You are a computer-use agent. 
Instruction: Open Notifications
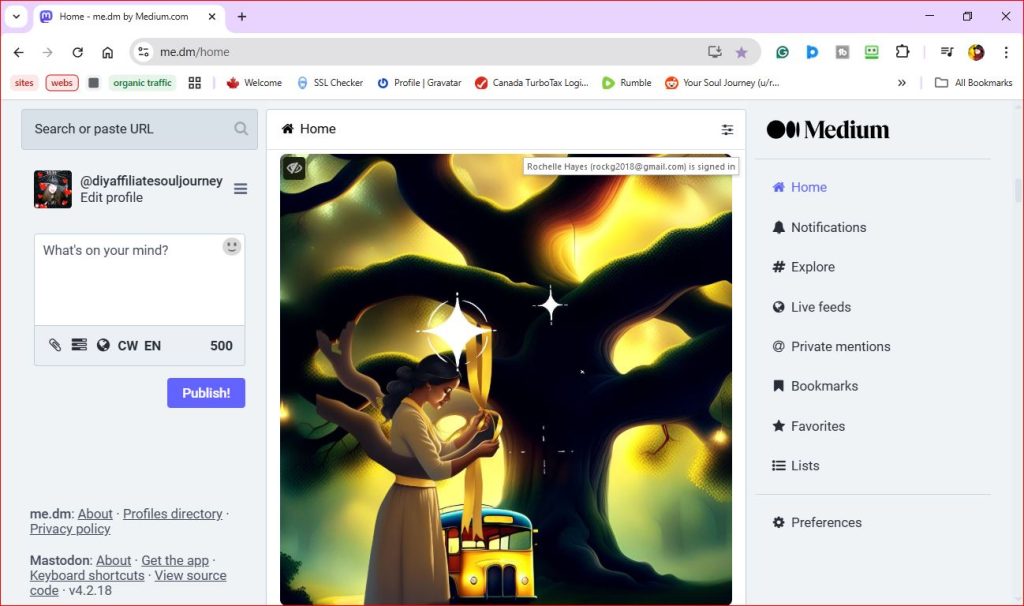pos(819,227)
